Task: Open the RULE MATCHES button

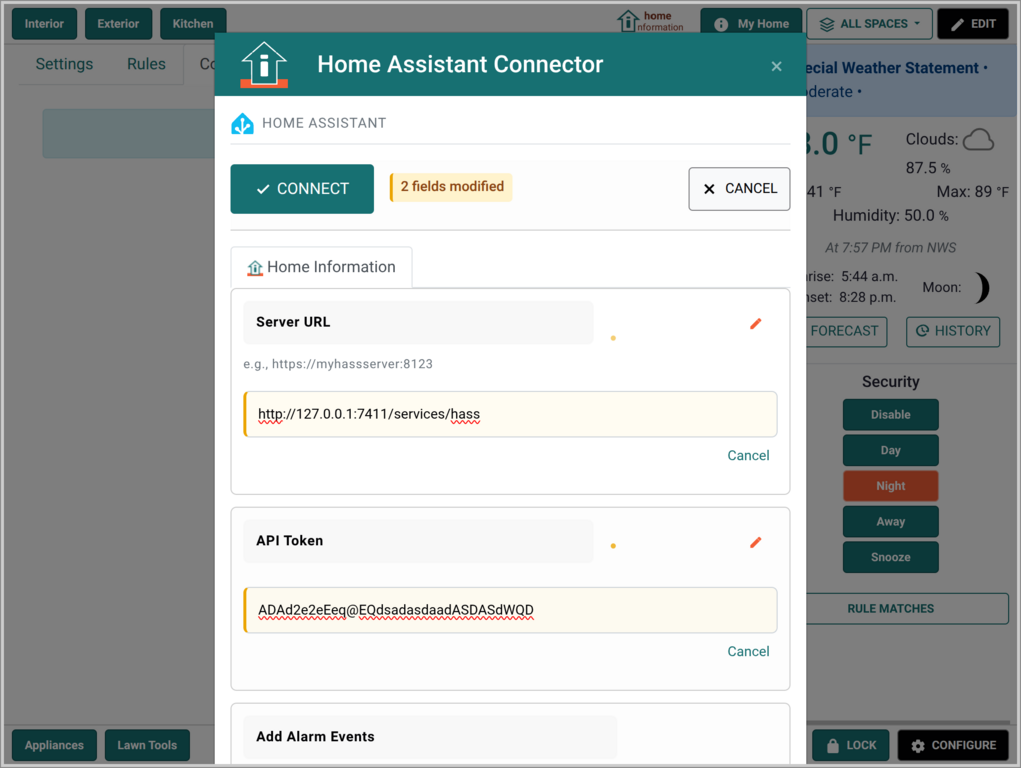Action: [907, 609]
